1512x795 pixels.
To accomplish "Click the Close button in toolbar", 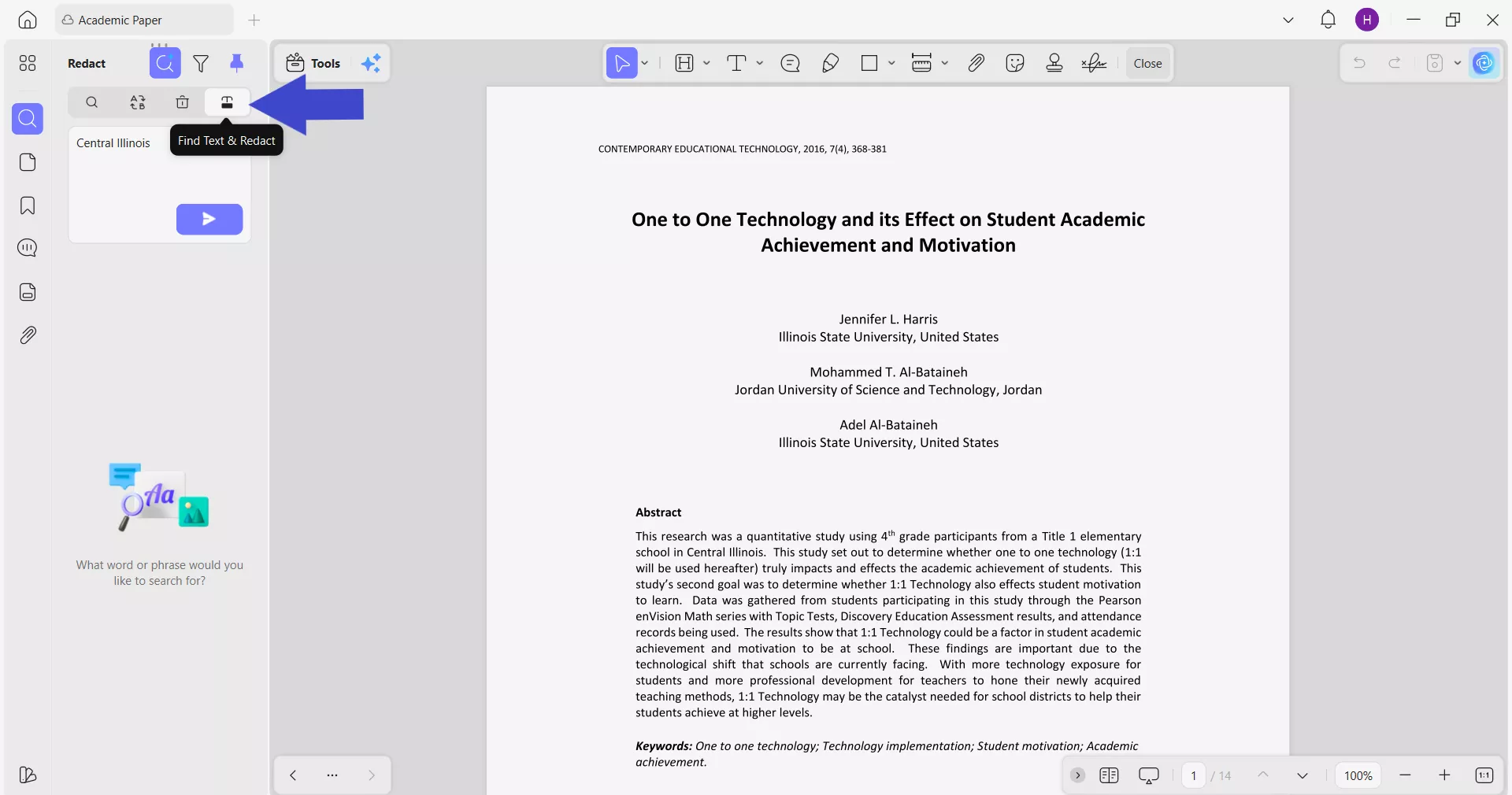I will coord(1147,63).
